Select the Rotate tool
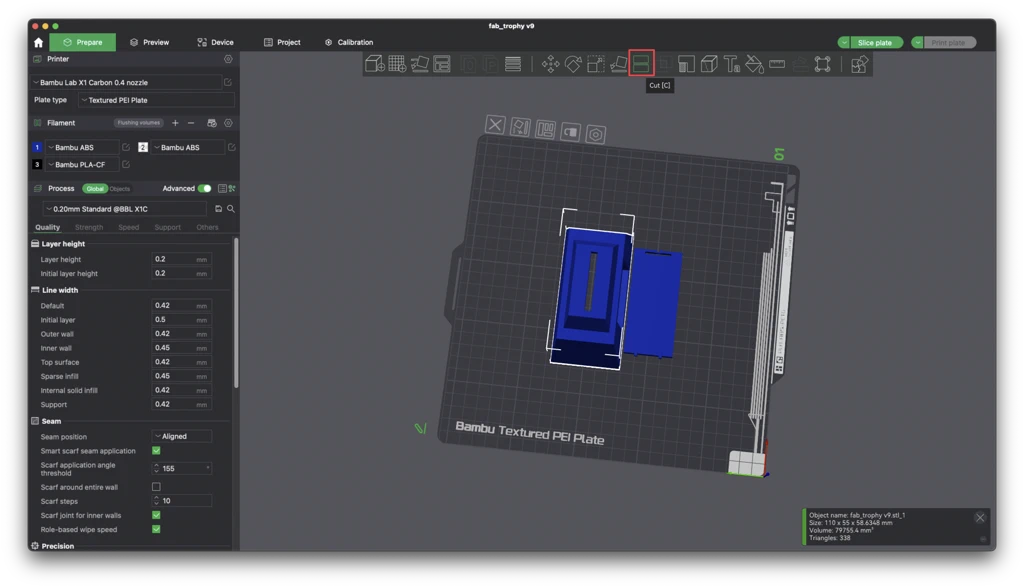Screen dimensions: 1024x588 [x=573, y=63]
